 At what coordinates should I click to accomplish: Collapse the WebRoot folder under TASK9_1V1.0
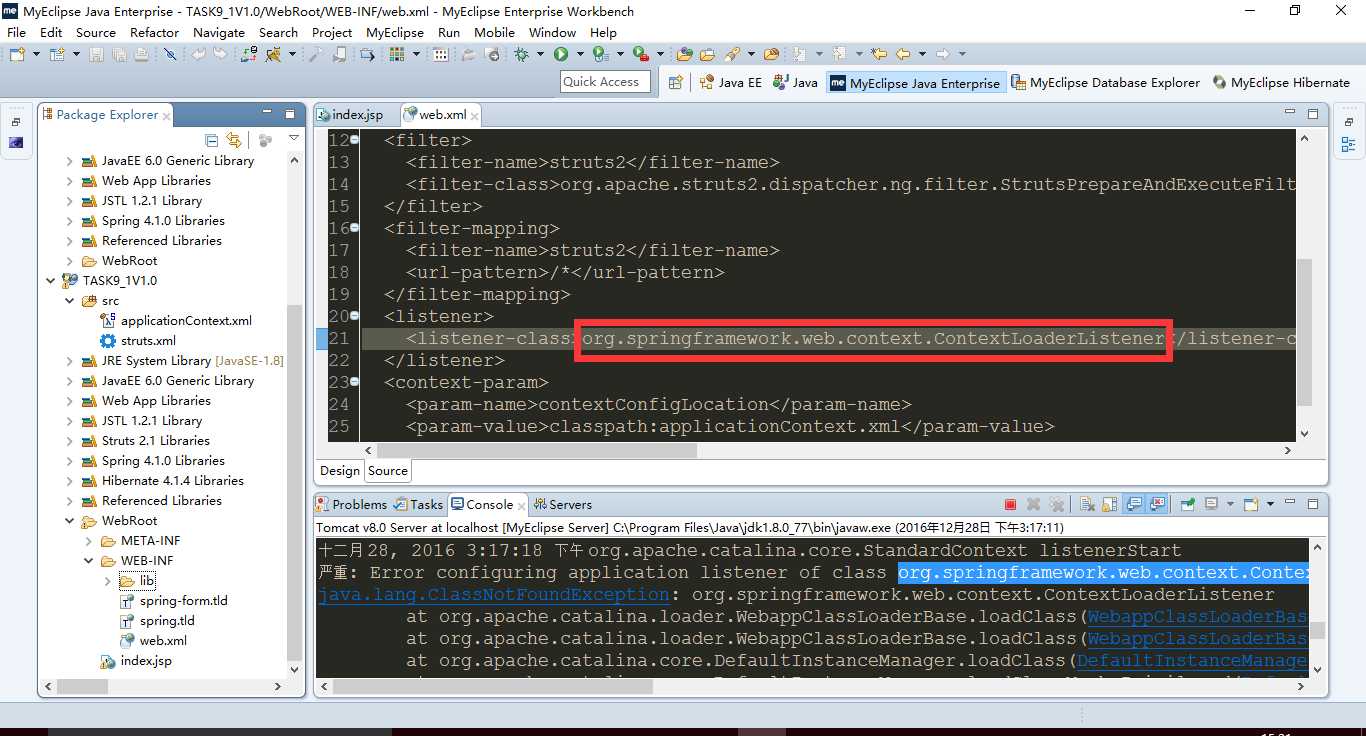tap(70, 521)
